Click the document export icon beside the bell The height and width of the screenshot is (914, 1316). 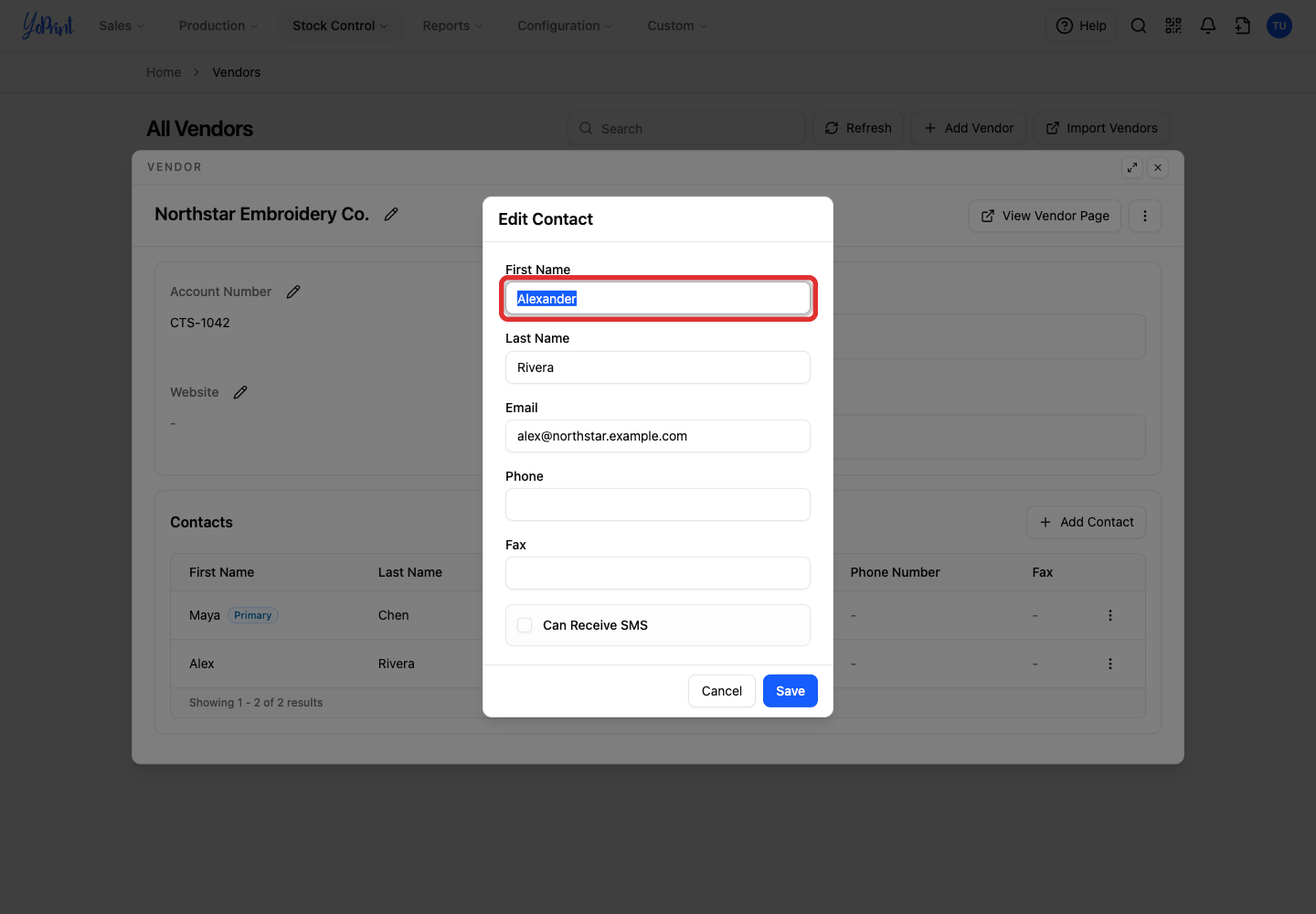1243,26
